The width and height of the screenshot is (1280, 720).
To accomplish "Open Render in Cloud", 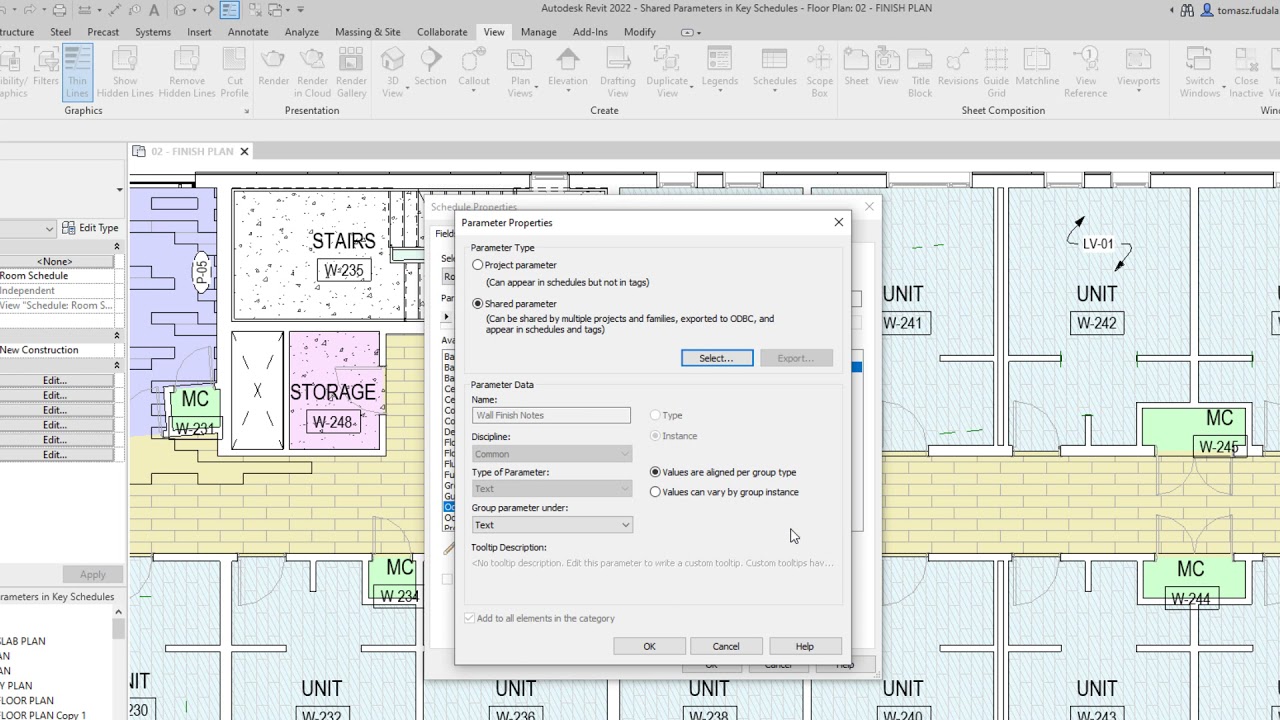I will click(x=313, y=73).
